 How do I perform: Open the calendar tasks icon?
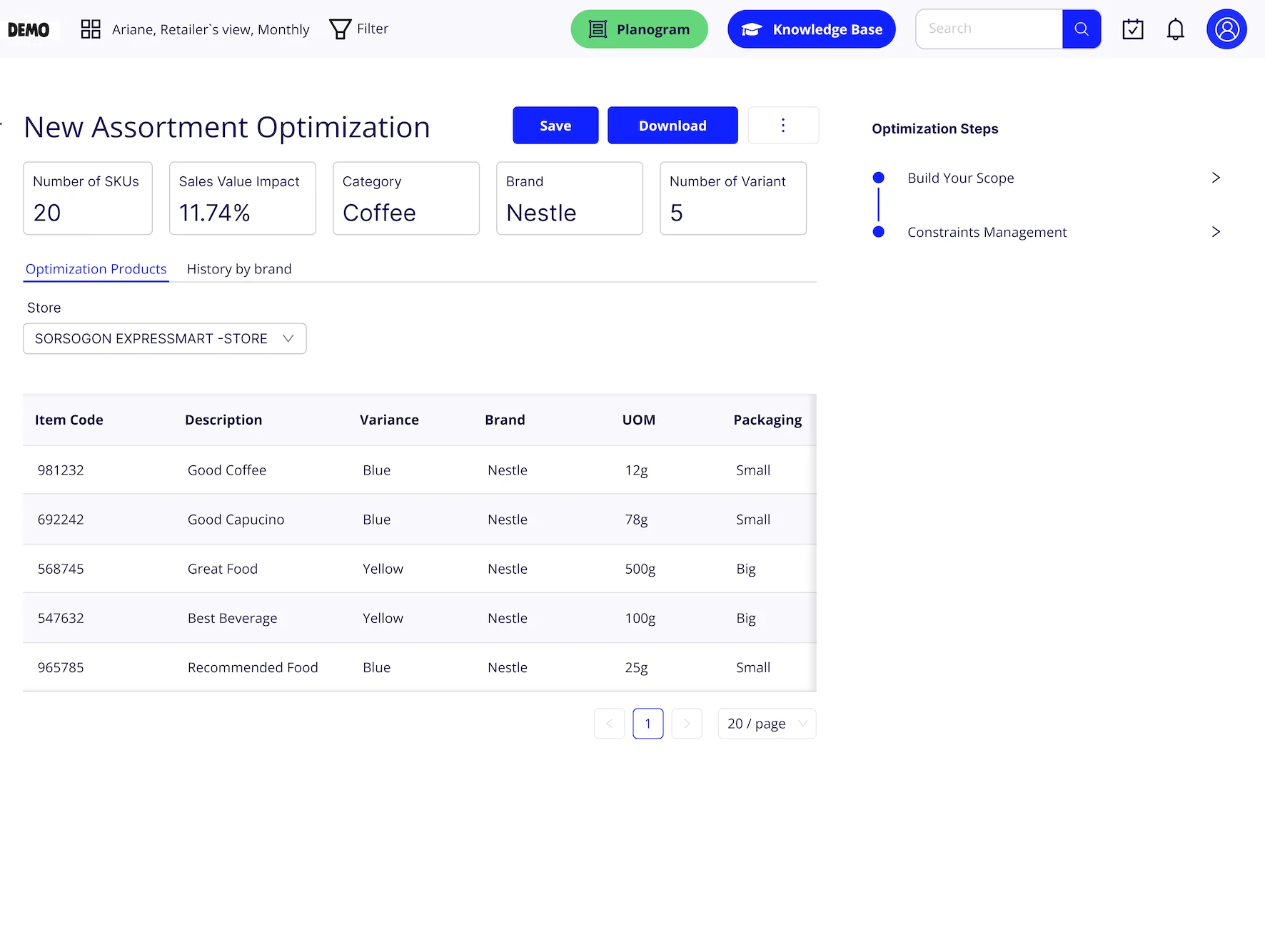[1133, 29]
